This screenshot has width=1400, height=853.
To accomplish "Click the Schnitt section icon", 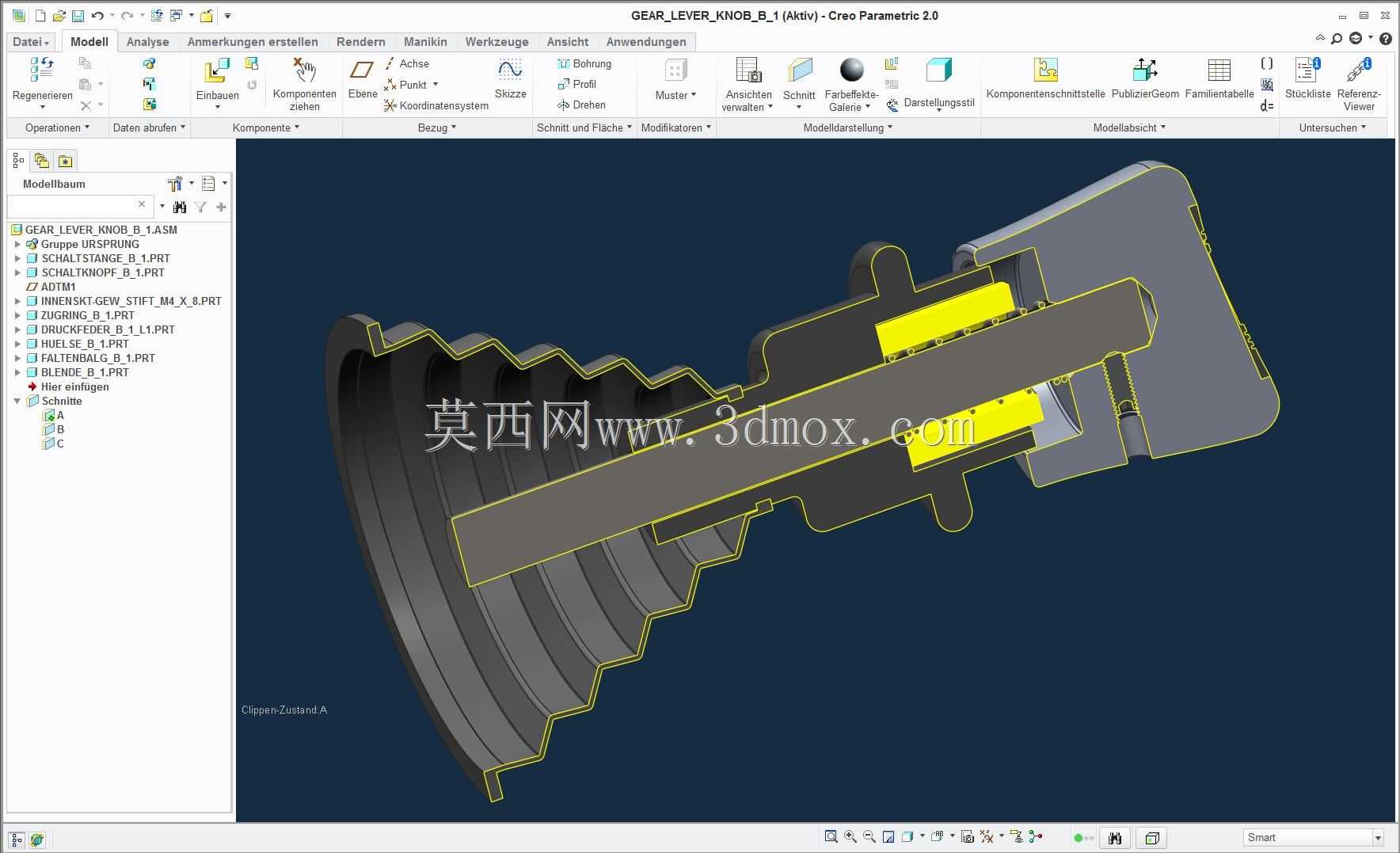I will 799,70.
